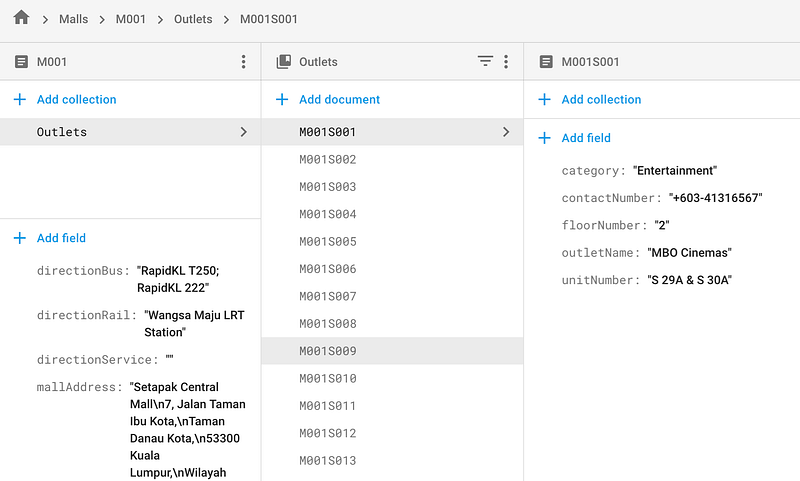Navigate to Malls in breadcrumb
Viewport: 800px width, 481px height.
(74, 19)
